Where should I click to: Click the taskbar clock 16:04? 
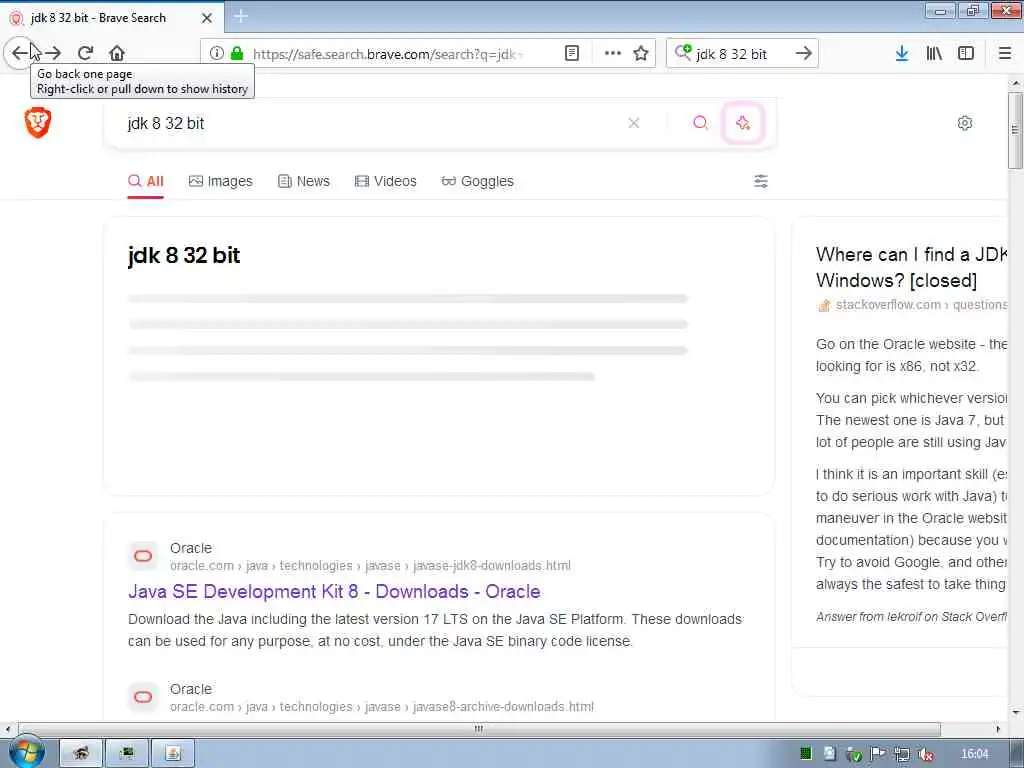click(974, 754)
